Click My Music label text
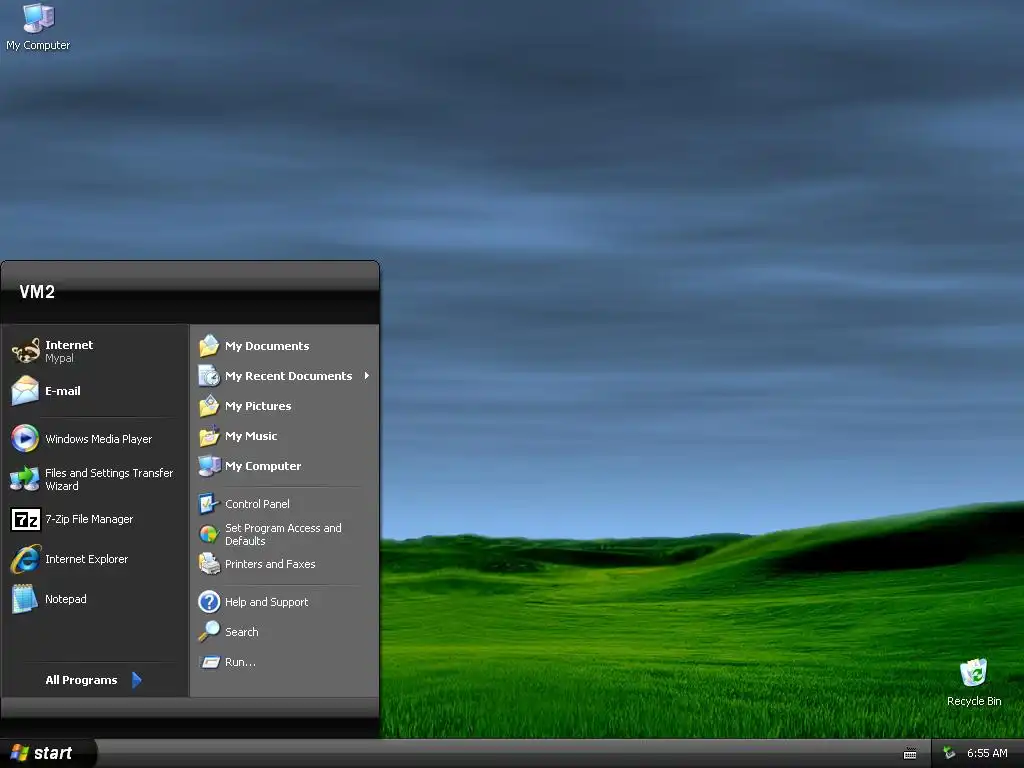1024x768 pixels. pyautogui.click(x=251, y=436)
